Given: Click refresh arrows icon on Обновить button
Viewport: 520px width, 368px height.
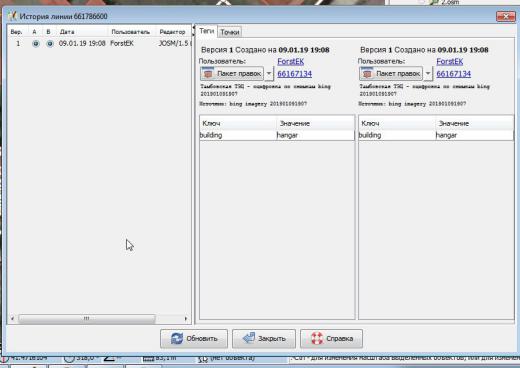Looking at the screenshot, I should [x=177, y=338].
